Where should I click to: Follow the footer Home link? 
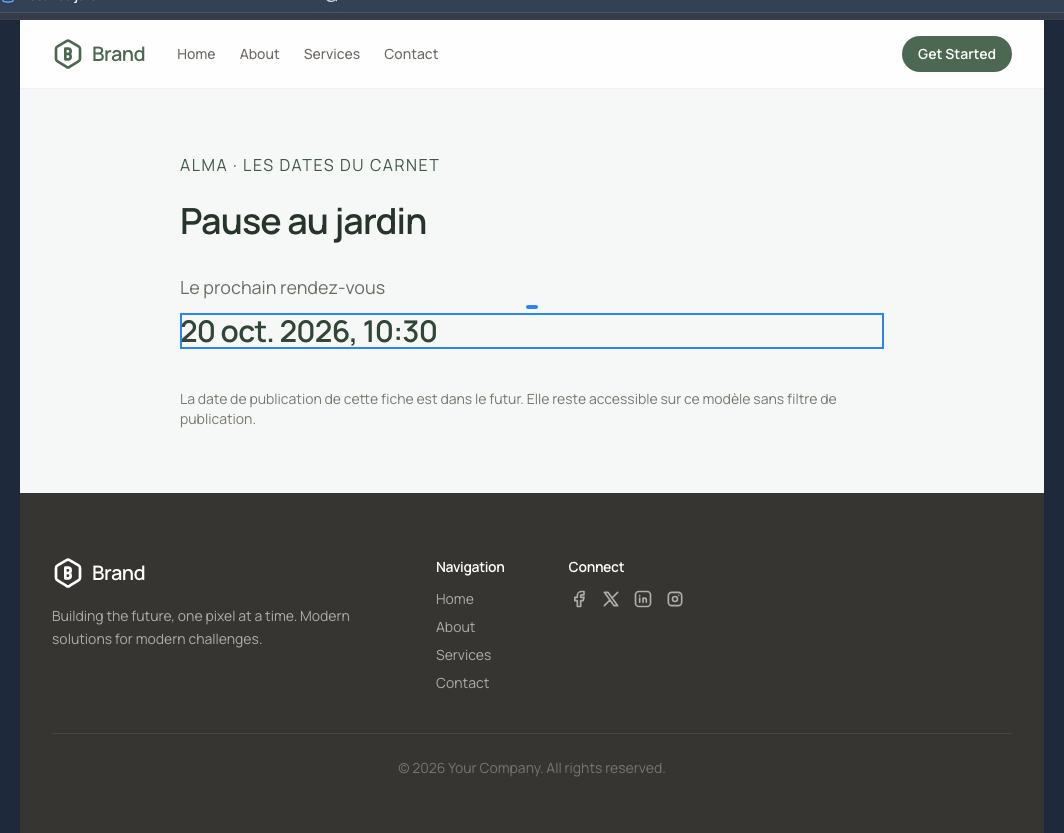pyautogui.click(x=455, y=599)
